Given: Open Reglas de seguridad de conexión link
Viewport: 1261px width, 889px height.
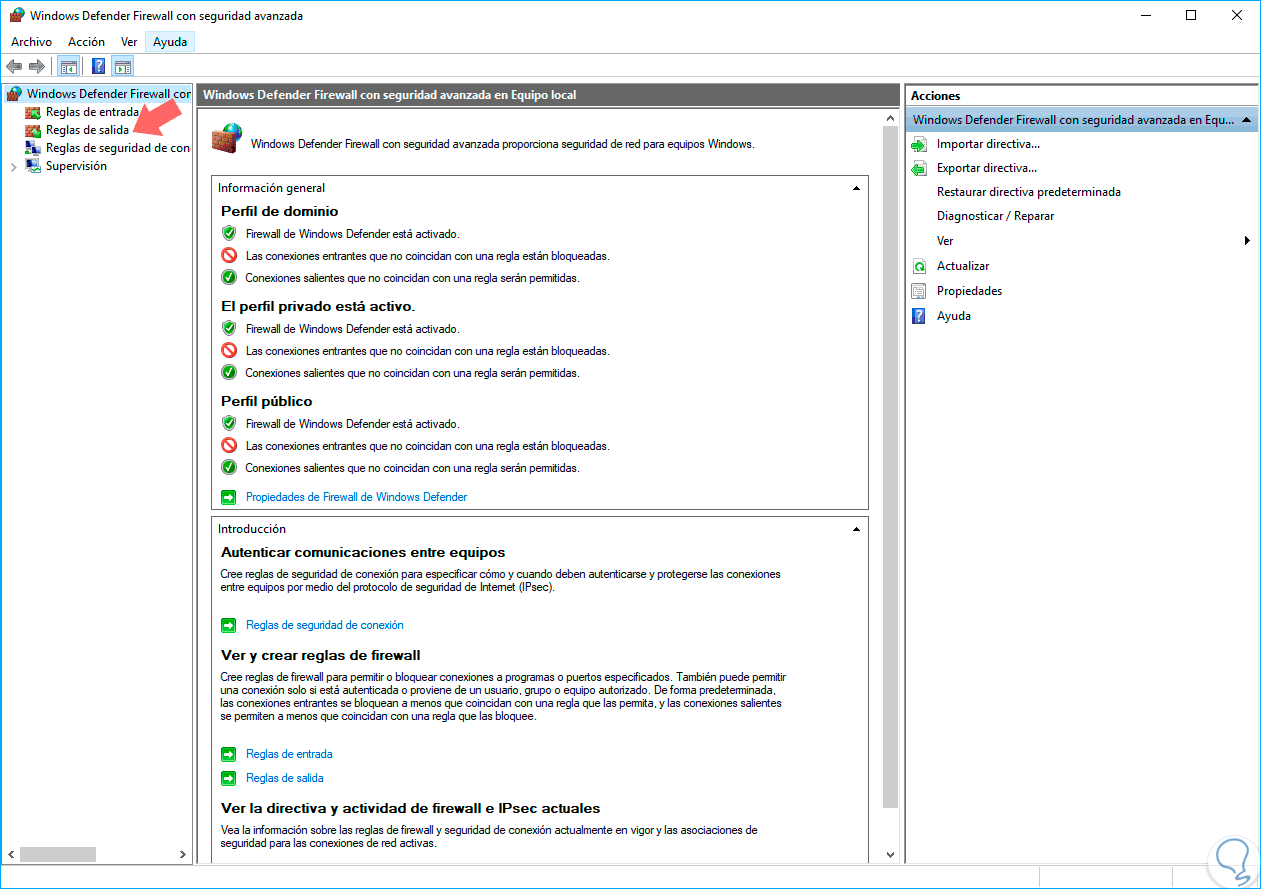Looking at the screenshot, I should (x=325, y=625).
